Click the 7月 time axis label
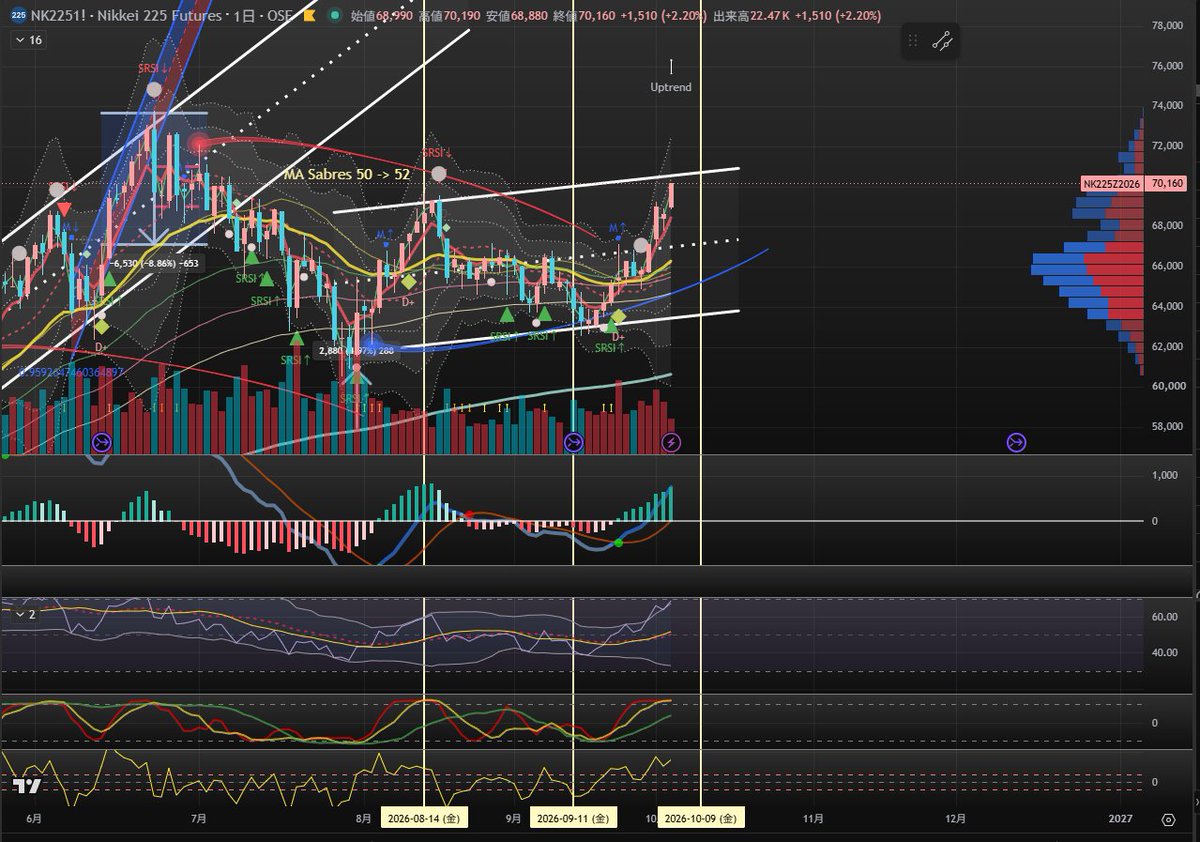This screenshot has height=842, width=1200. click(x=199, y=818)
